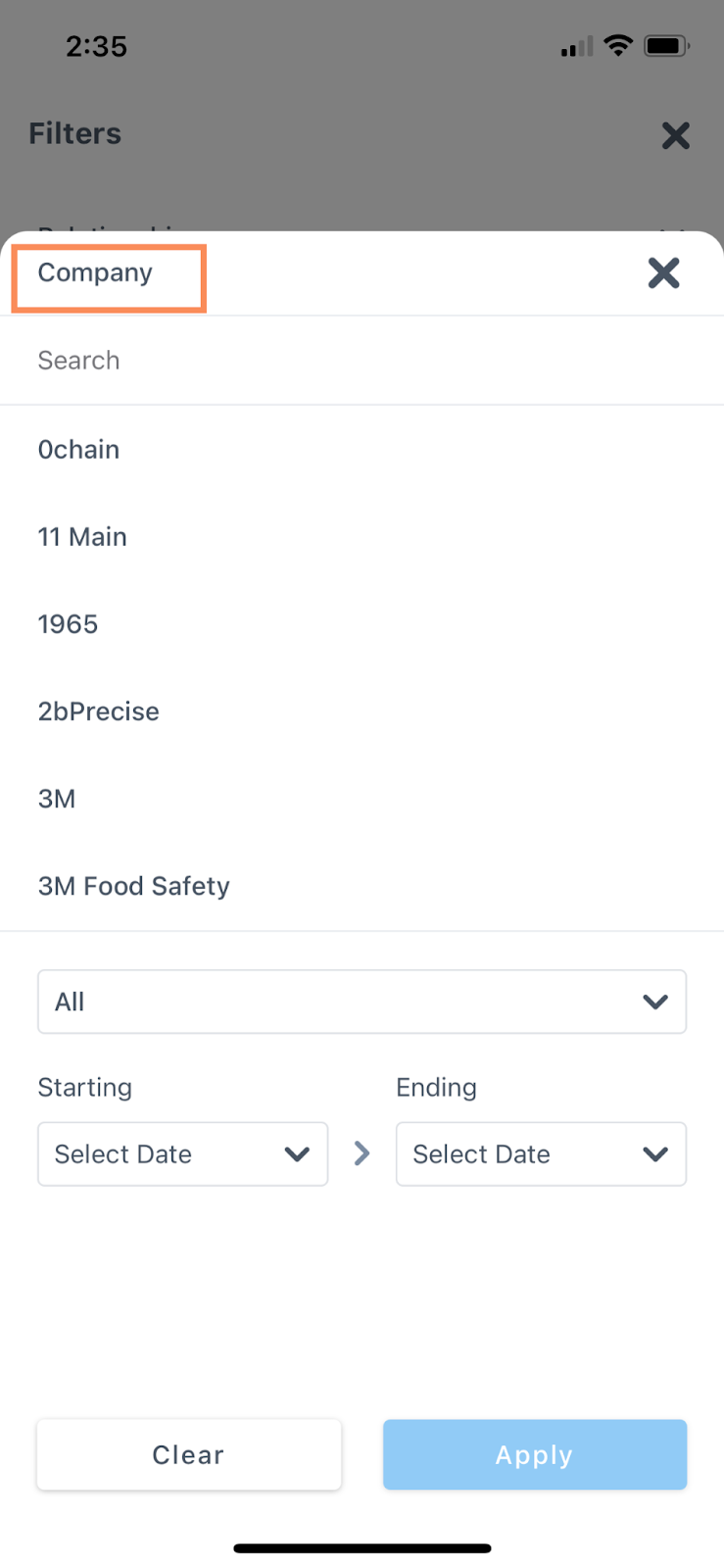Image resolution: width=724 pixels, height=1568 pixels.
Task: Pick 1965 in the company list
Action: [x=68, y=624]
